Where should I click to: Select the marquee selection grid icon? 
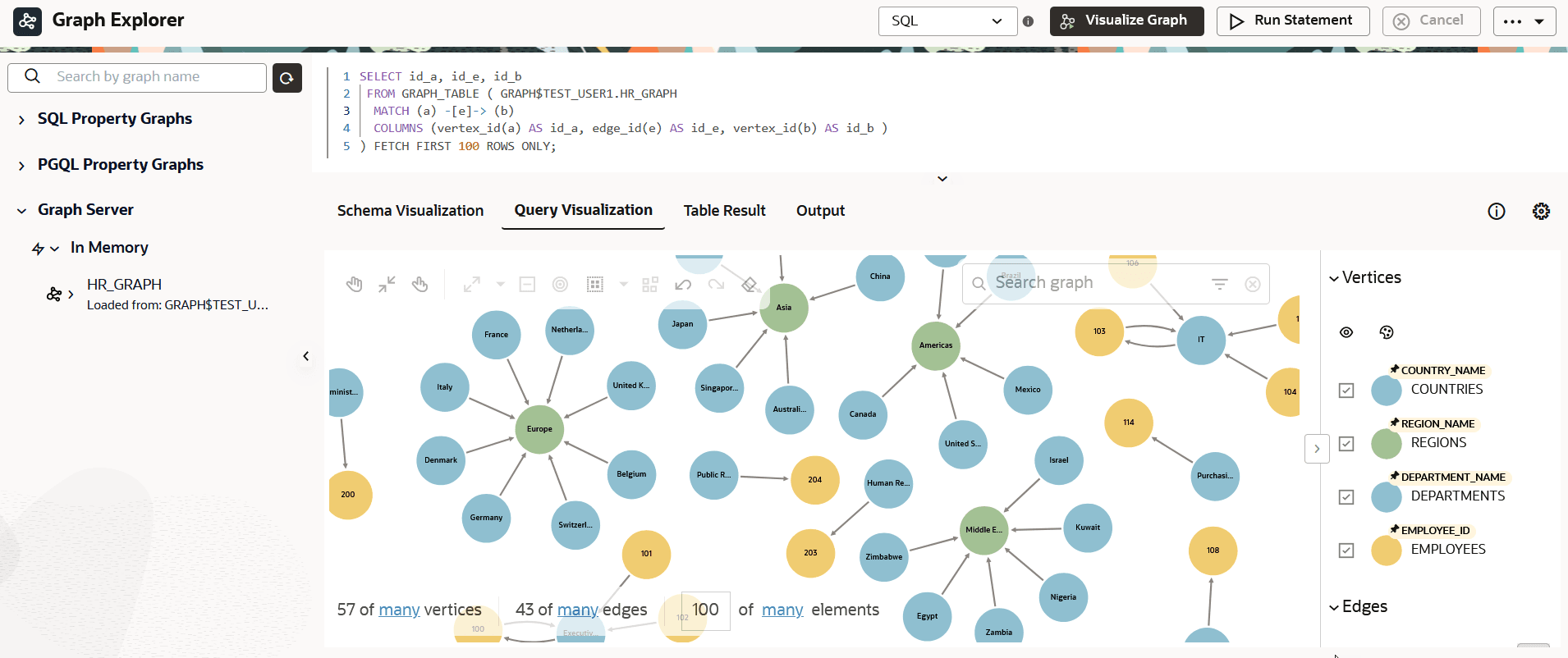click(595, 285)
